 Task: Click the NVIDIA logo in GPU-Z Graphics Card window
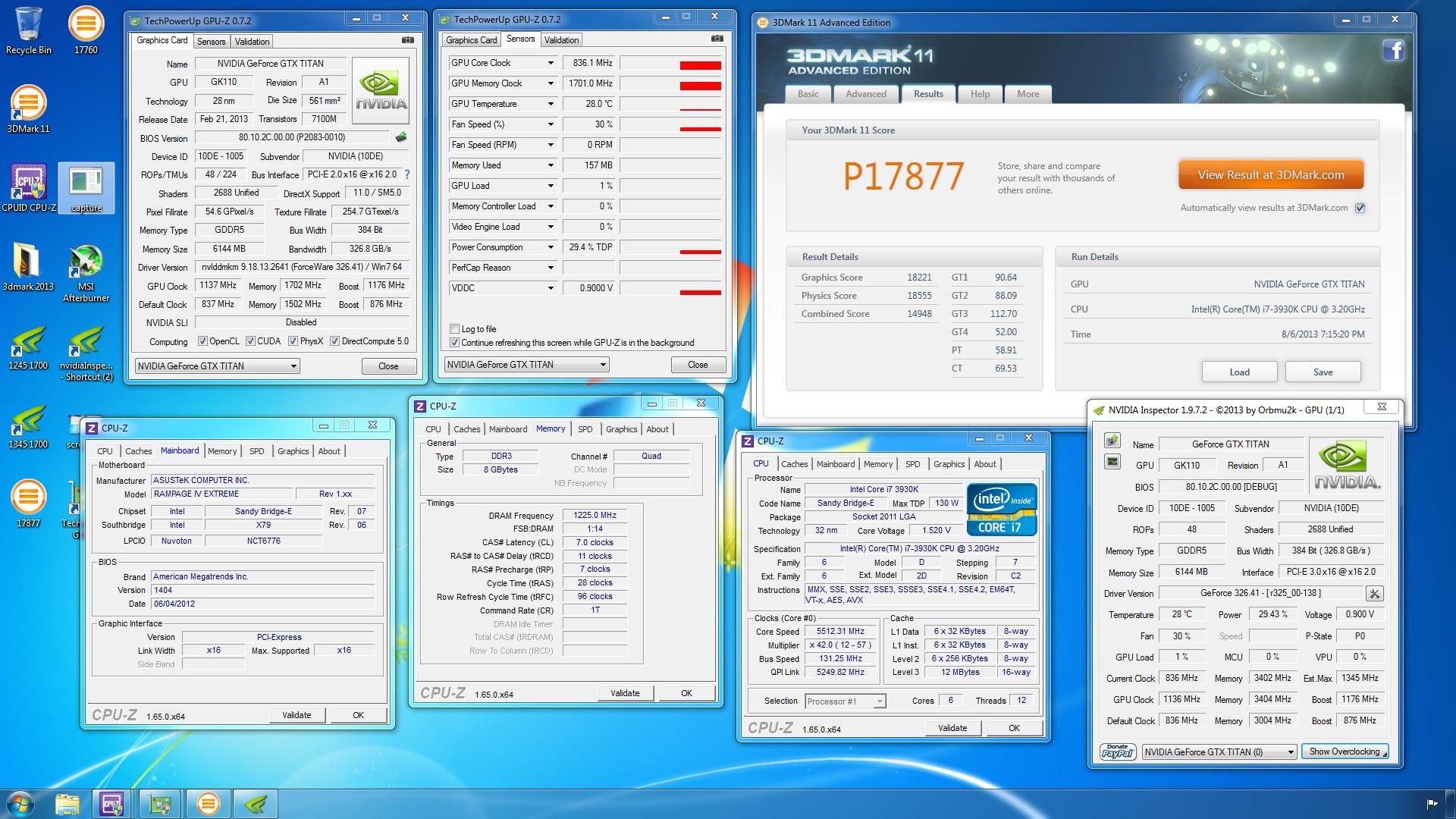click(x=381, y=90)
